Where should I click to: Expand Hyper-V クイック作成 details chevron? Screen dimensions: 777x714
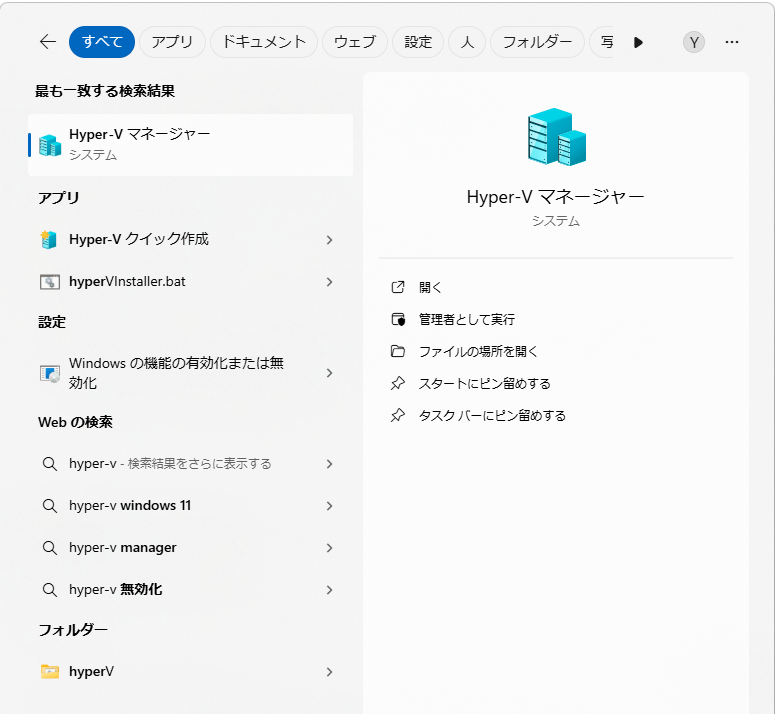[x=330, y=240]
